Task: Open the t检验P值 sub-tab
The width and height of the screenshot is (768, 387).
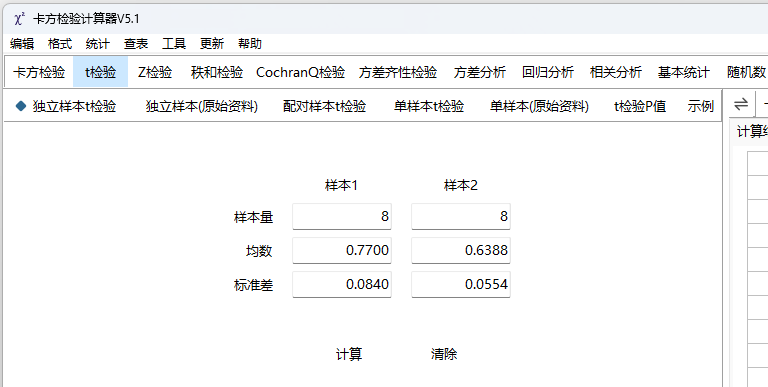Action: pos(640,106)
